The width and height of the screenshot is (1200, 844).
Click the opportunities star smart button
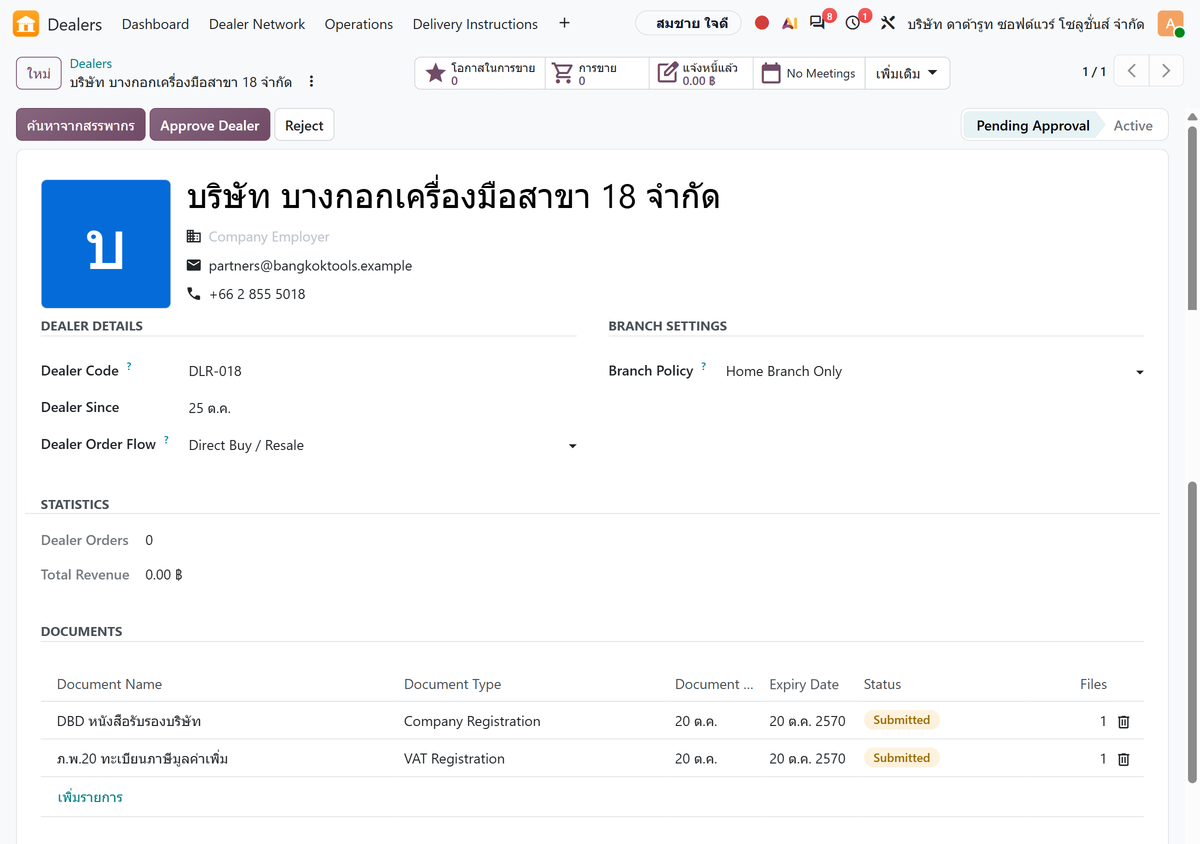481,73
